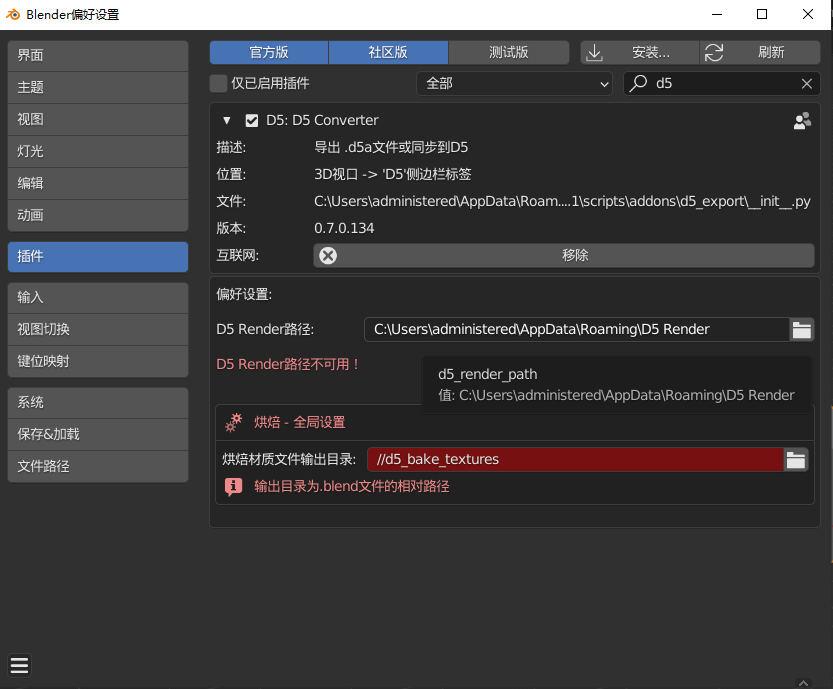
Task: Click the refresh arrows icon
Action: click(713, 53)
